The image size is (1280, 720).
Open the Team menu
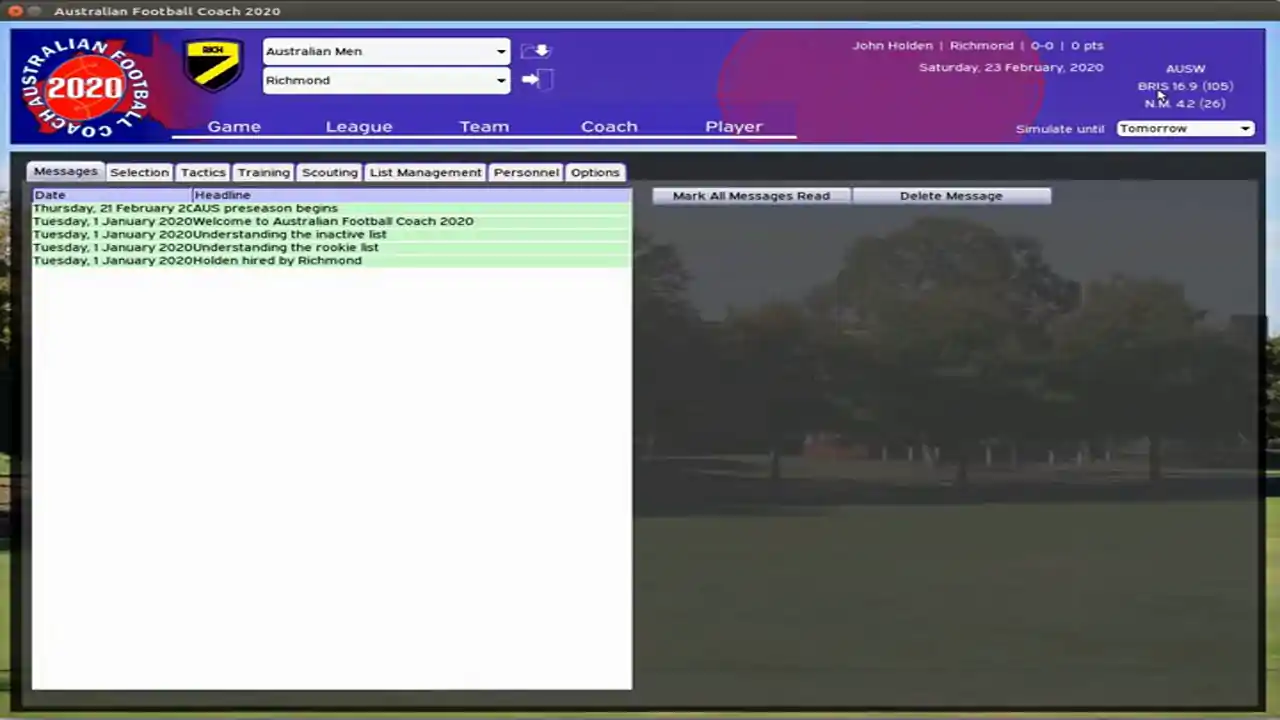[x=484, y=127]
